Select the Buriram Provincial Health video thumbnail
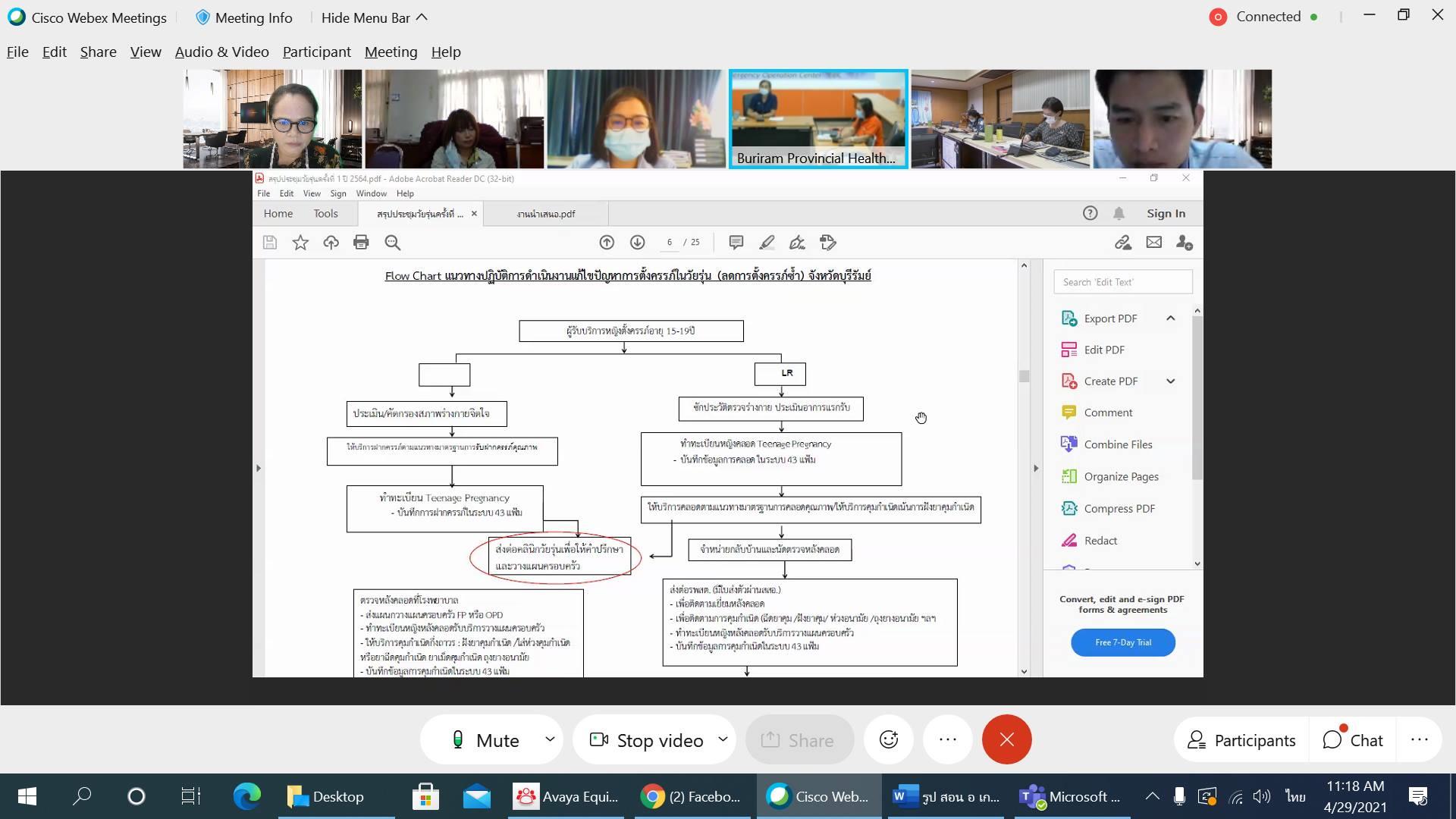Screen dimensions: 1456x819 point(817,118)
